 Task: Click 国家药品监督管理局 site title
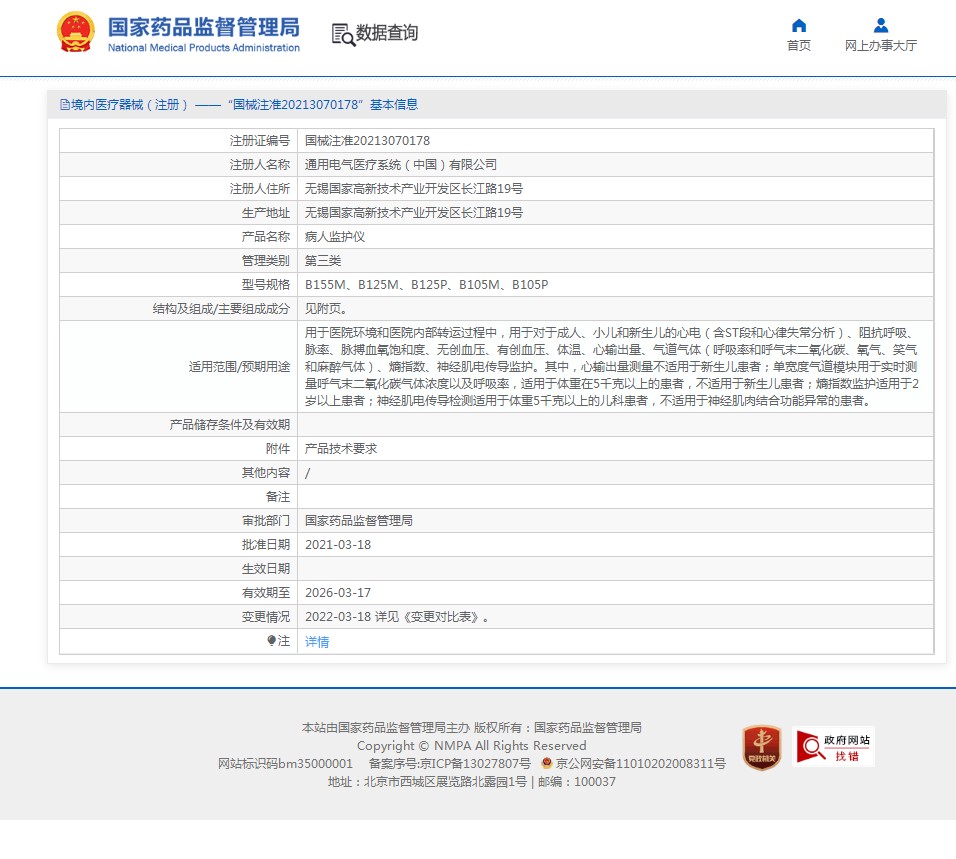click(204, 27)
